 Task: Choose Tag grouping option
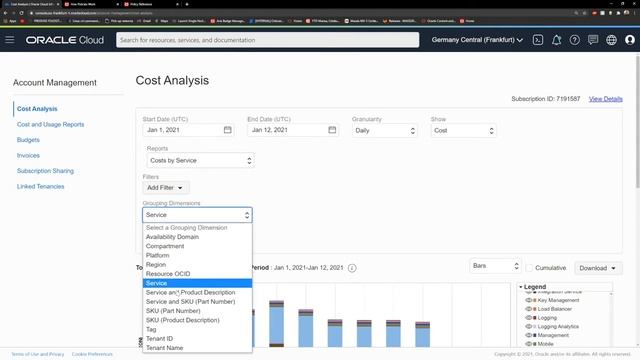197,329
